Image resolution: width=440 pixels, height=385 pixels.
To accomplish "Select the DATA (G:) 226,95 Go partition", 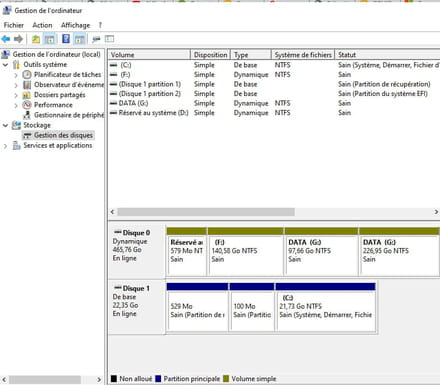I will (399, 252).
